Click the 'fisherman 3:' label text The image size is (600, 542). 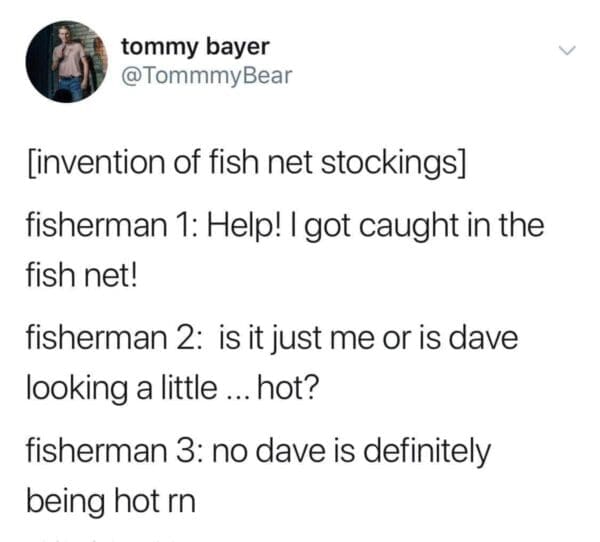pos(113,451)
